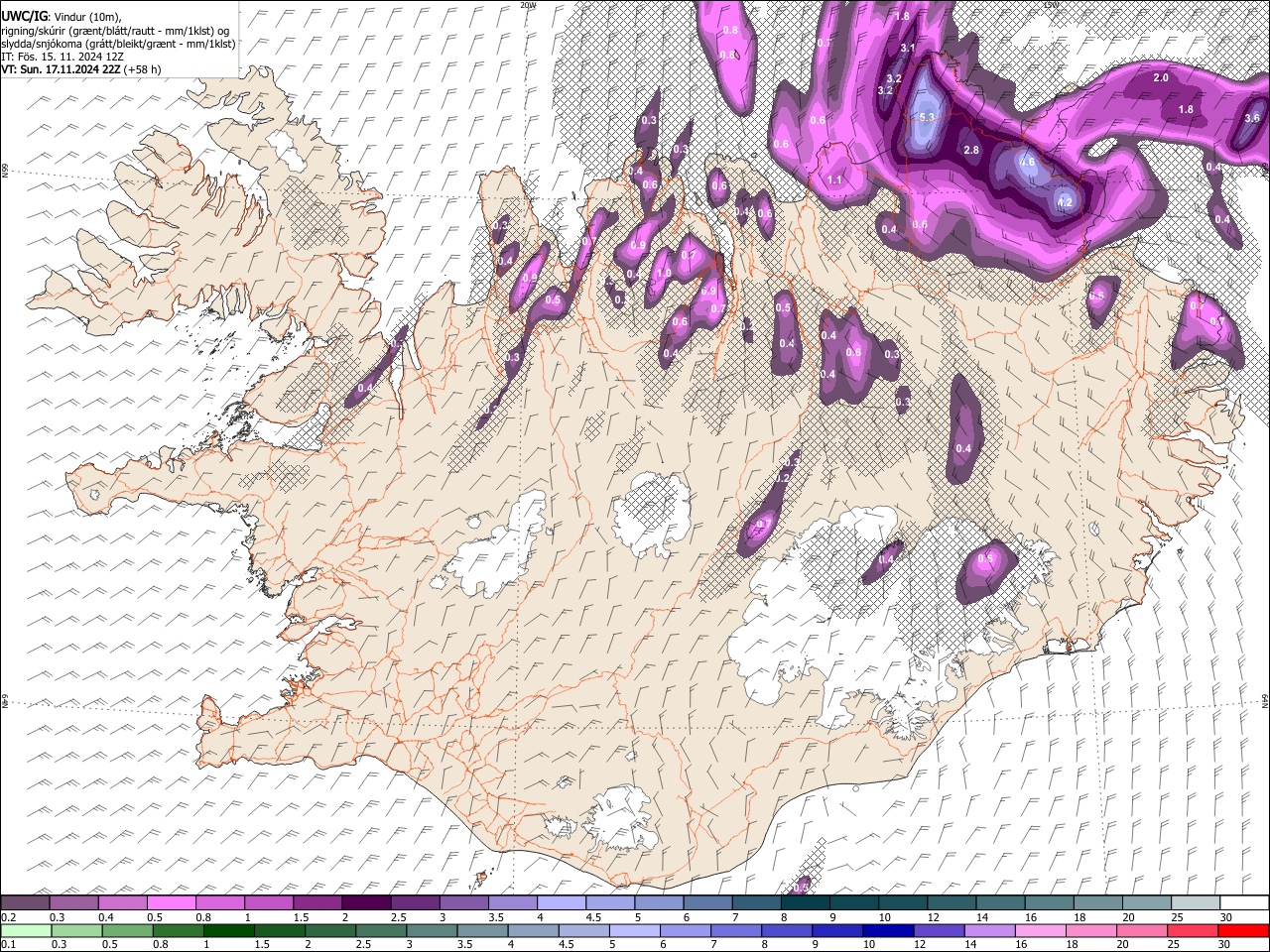Pick the pale grey upper swatch starting at 25
The width and height of the screenshot is (1270, 952).
[x=1196, y=903]
